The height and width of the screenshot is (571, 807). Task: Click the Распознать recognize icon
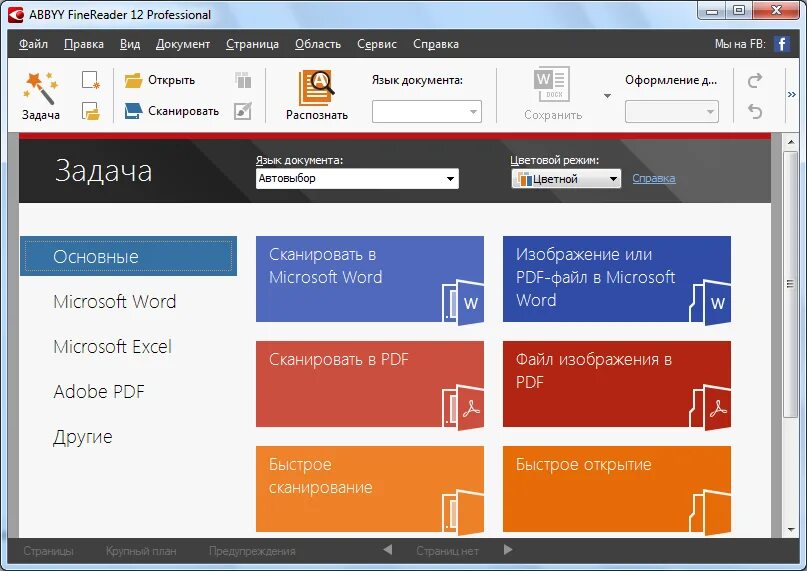pyautogui.click(x=317, y=87)
